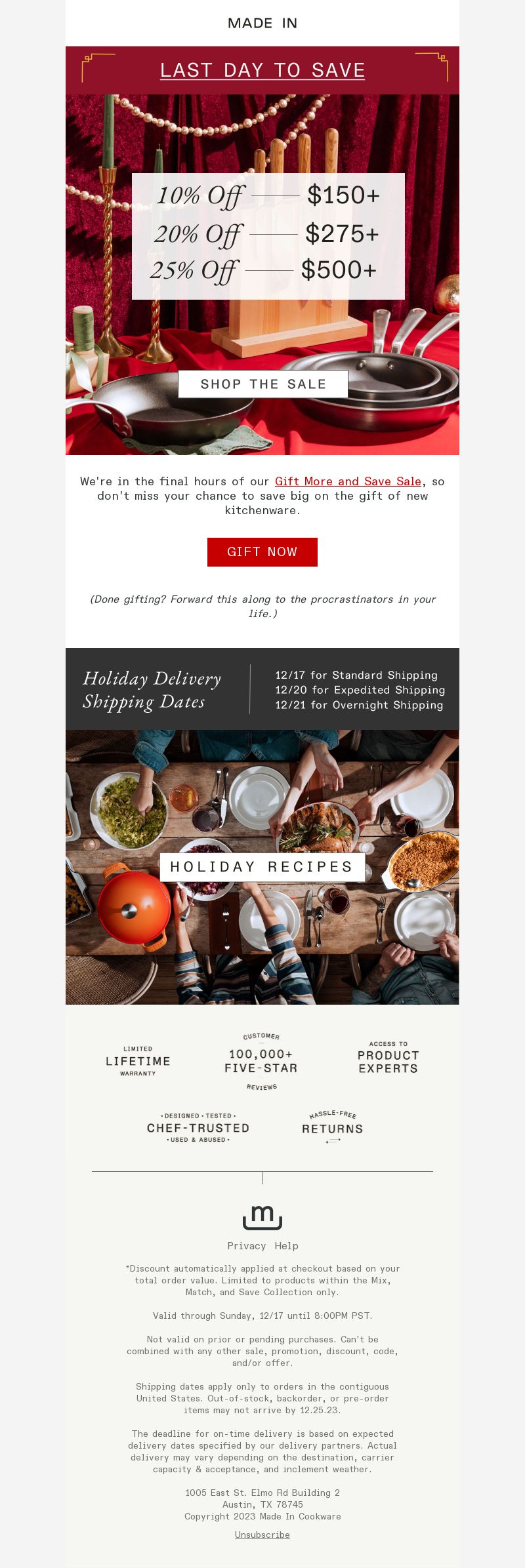Screen dimensions: 525x1568
Task: Click the Chef-Trusted badge
Action: point(198,1128)
